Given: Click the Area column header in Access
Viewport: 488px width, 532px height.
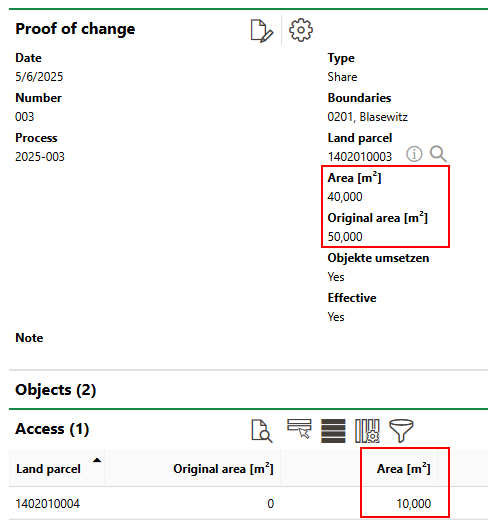Looking at the screenshot, I should pos(403,469).
